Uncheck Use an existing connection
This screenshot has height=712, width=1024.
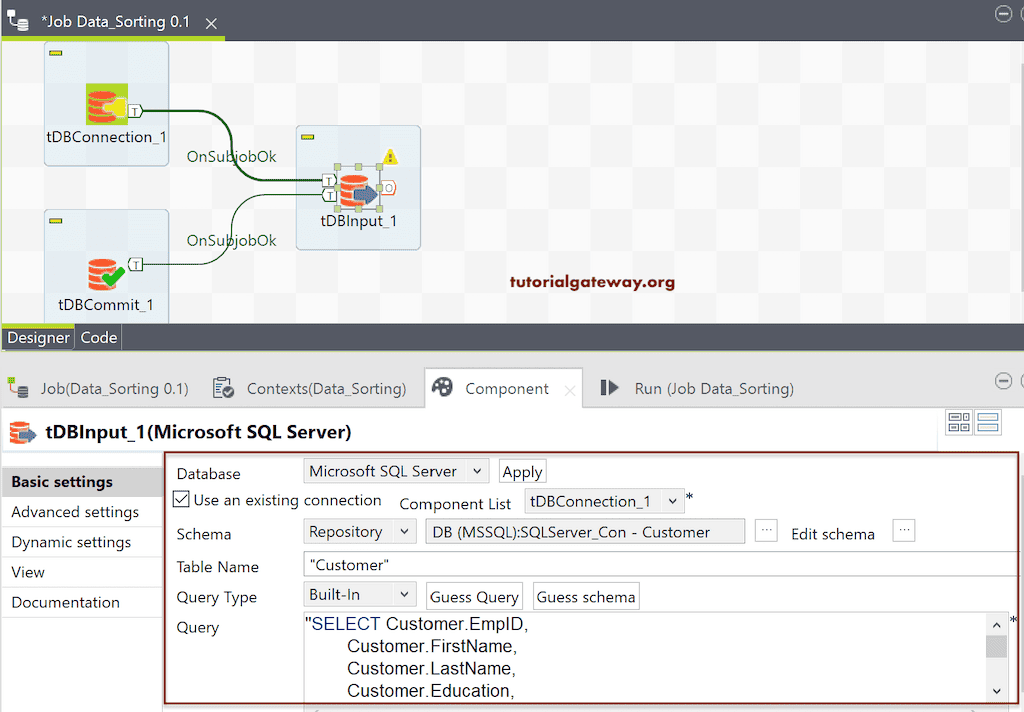pos(182,500)
